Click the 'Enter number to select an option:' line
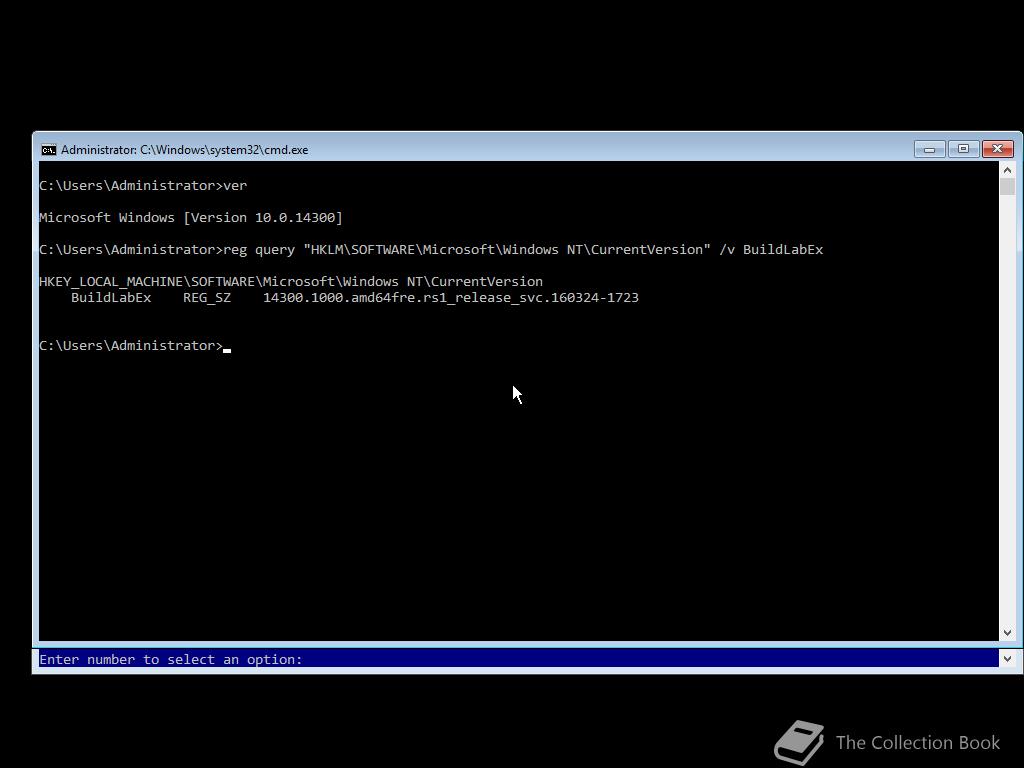Screen dimensions: 1024x768 171,659
